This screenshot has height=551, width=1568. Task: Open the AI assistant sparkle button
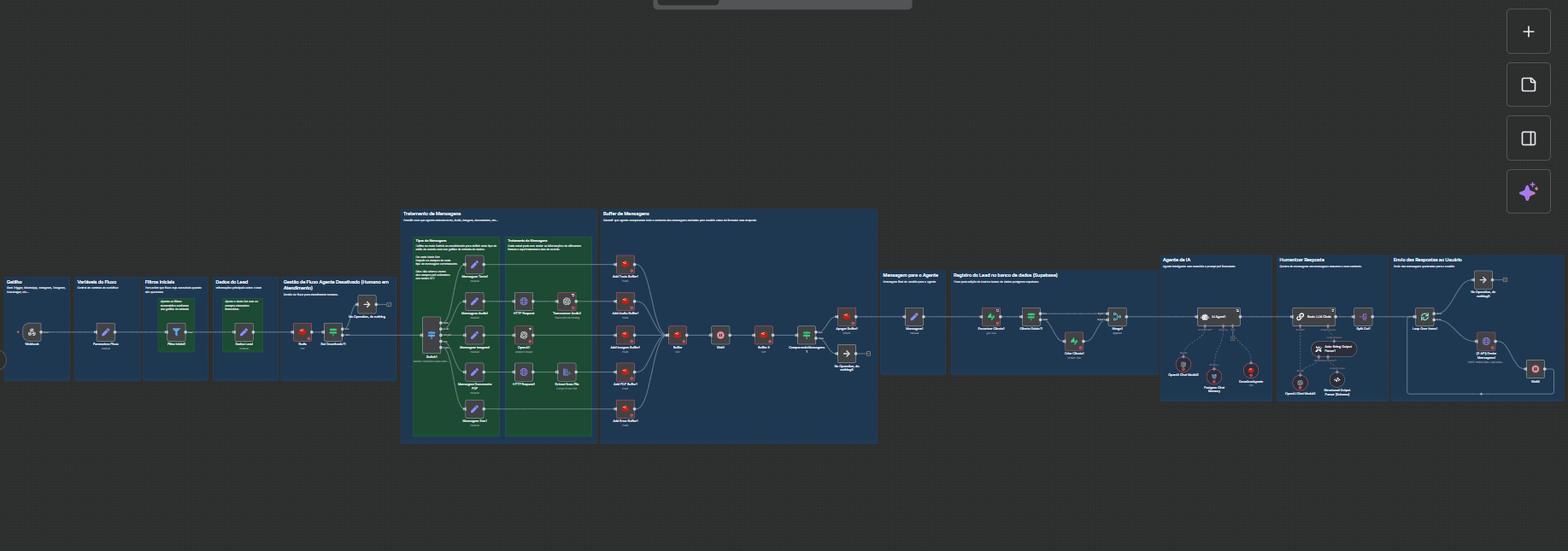tap(1528, 191)
